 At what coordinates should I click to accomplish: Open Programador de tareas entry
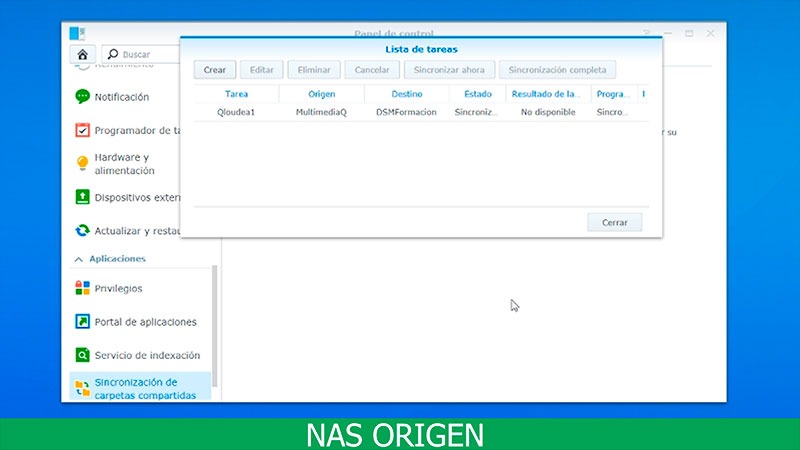(137, 131)
